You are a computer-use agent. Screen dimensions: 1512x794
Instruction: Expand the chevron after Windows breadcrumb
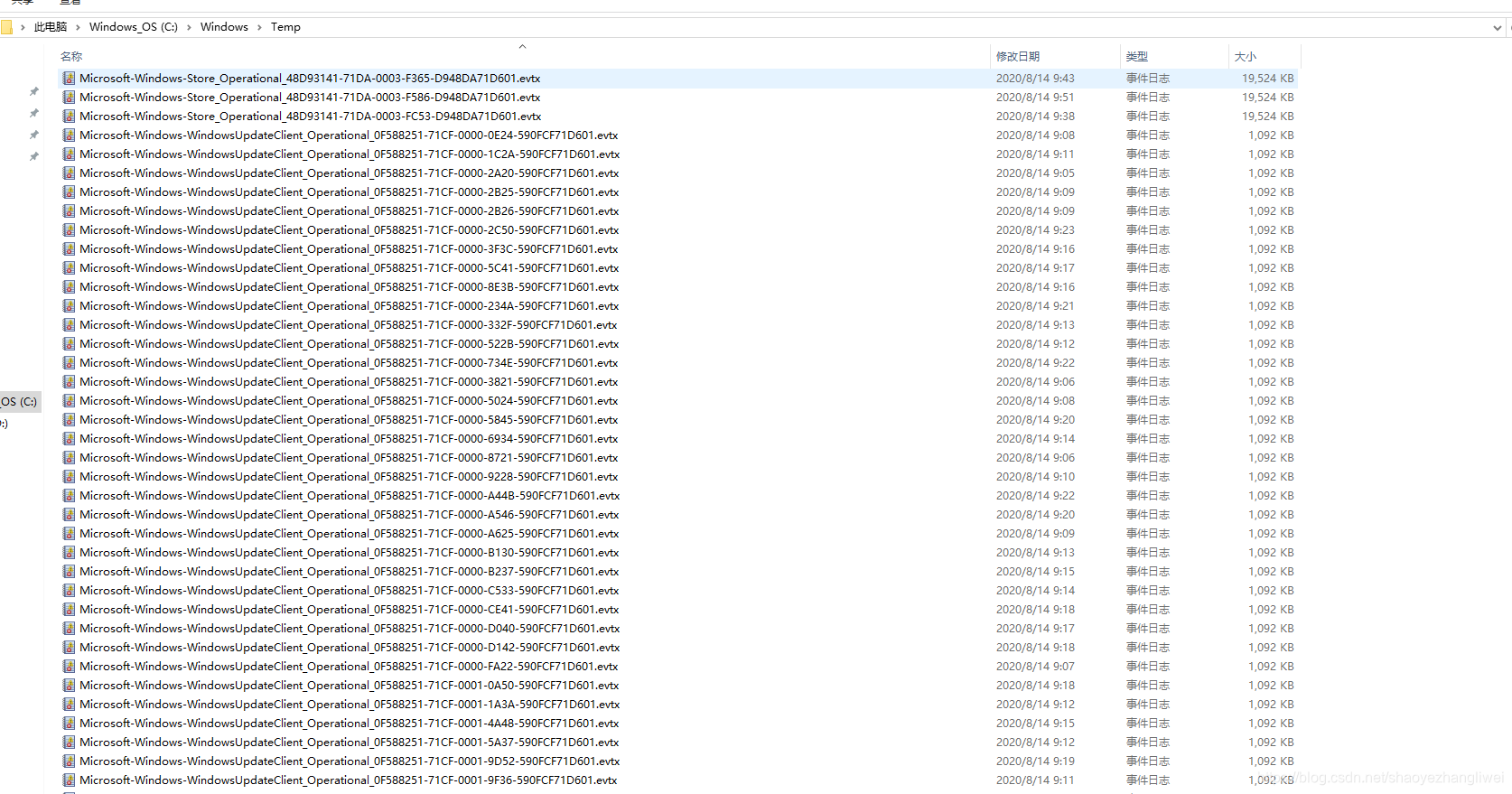click(x=259, y=27)
